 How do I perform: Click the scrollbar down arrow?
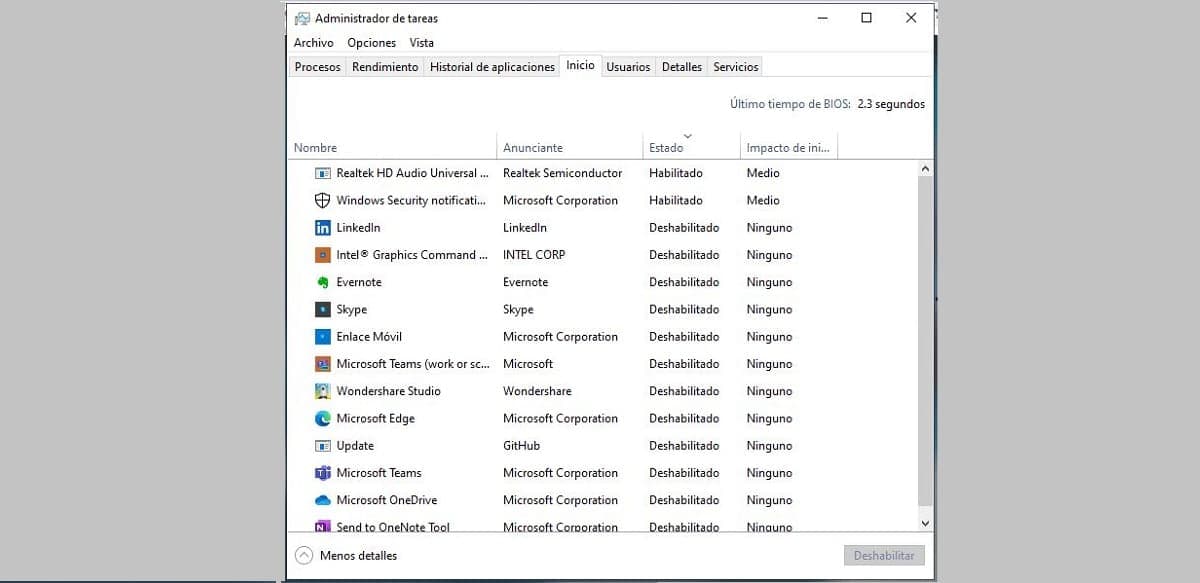pos(924,522)
